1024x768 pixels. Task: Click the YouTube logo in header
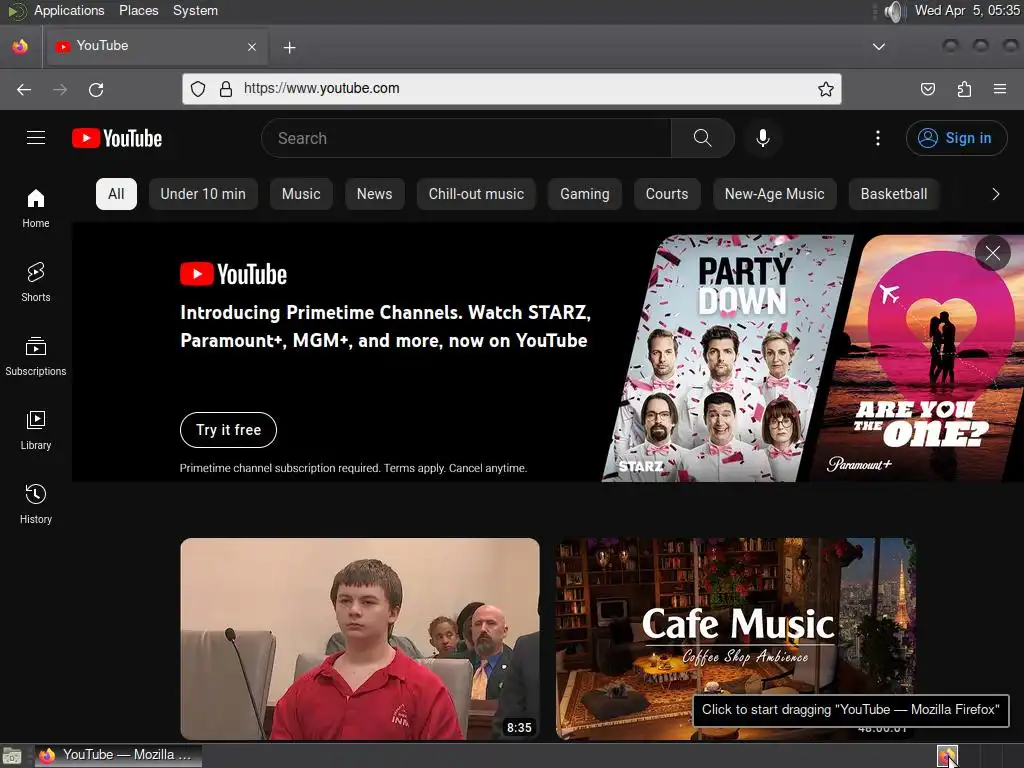click(117, 138)
